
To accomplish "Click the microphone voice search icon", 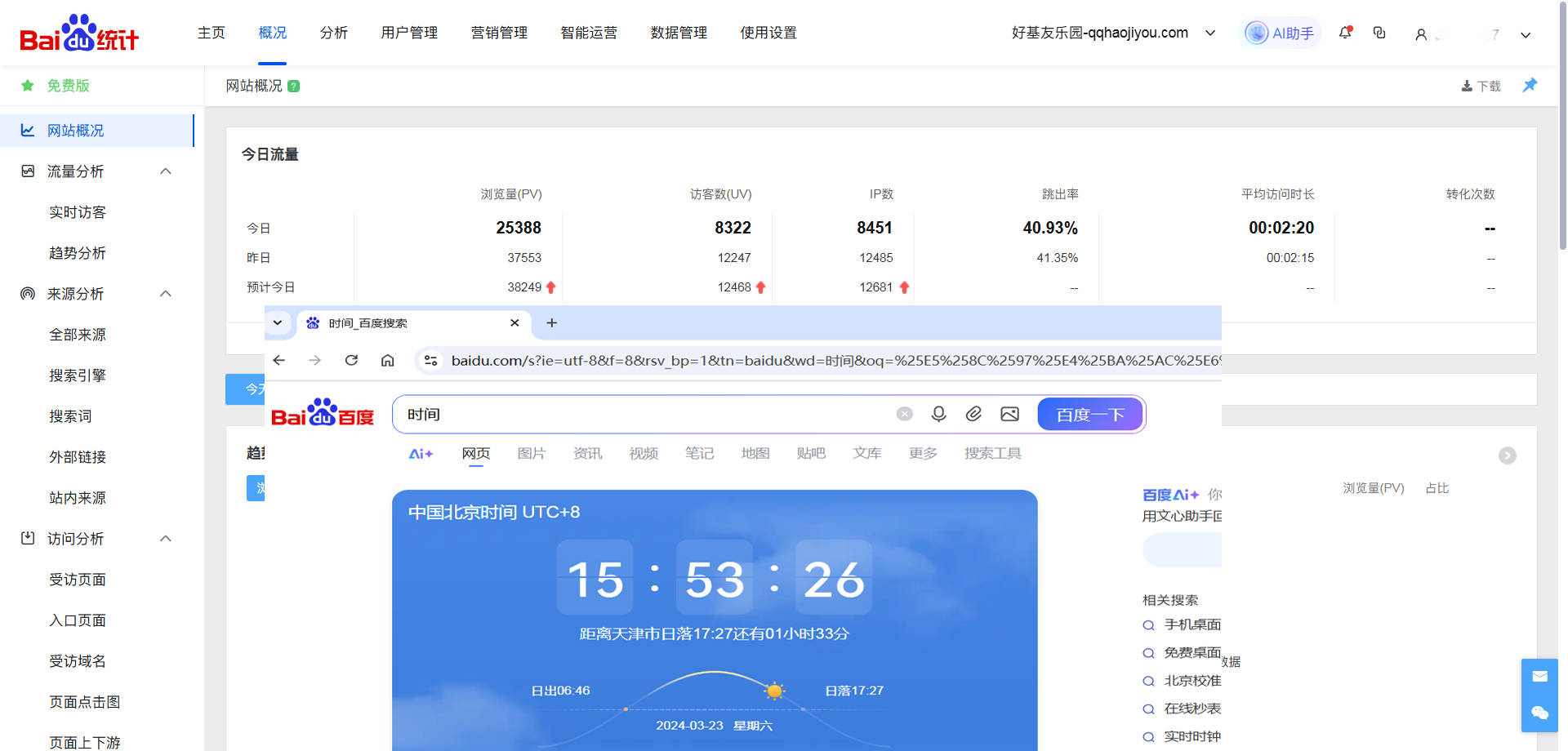I will (938, 414).
